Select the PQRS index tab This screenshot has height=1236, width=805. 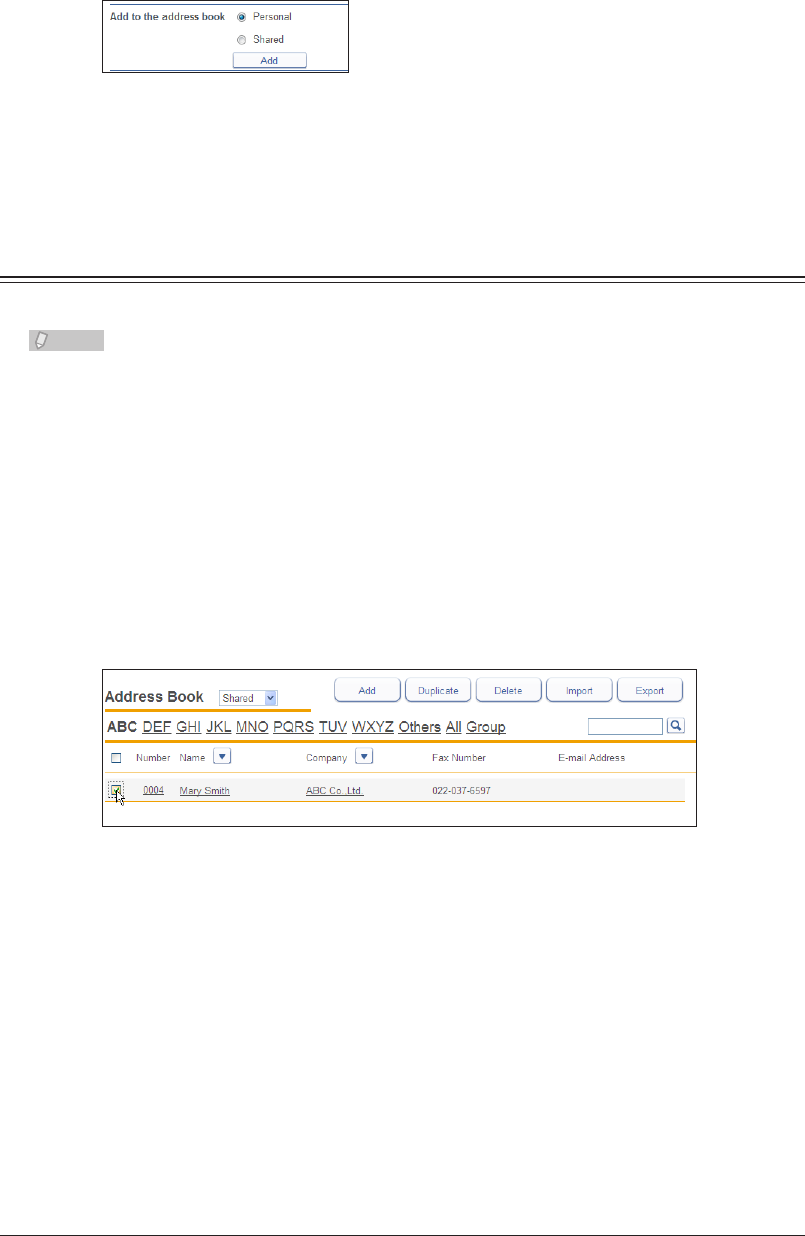294,727
